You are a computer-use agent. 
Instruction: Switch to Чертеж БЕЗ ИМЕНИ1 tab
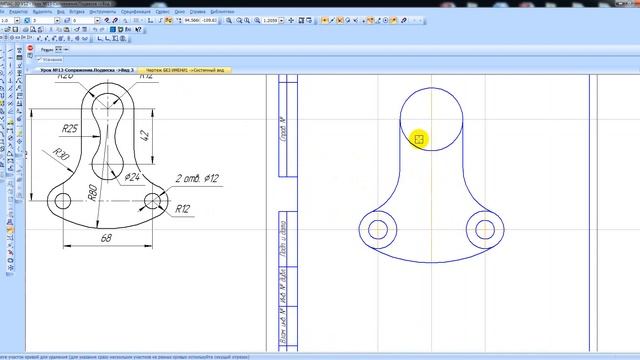[184, 70]
